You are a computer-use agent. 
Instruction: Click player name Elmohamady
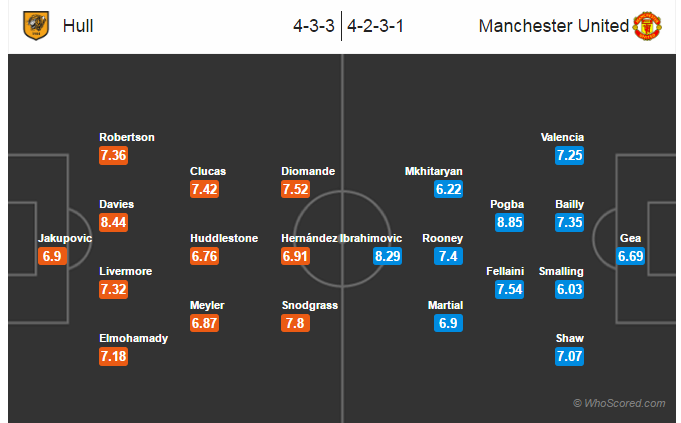(133, 338)
